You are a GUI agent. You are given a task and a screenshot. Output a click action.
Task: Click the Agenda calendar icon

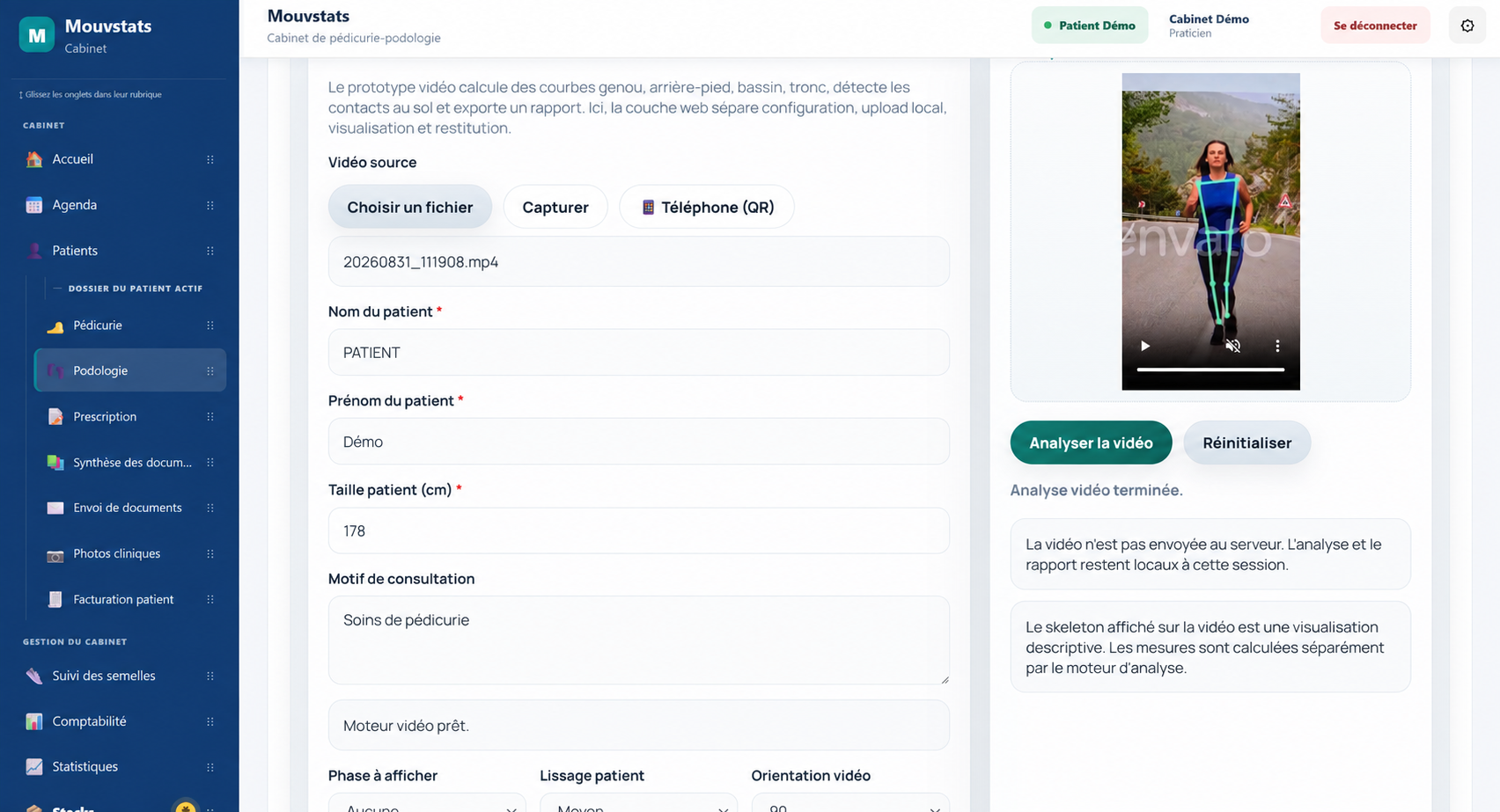coord(34,205)
